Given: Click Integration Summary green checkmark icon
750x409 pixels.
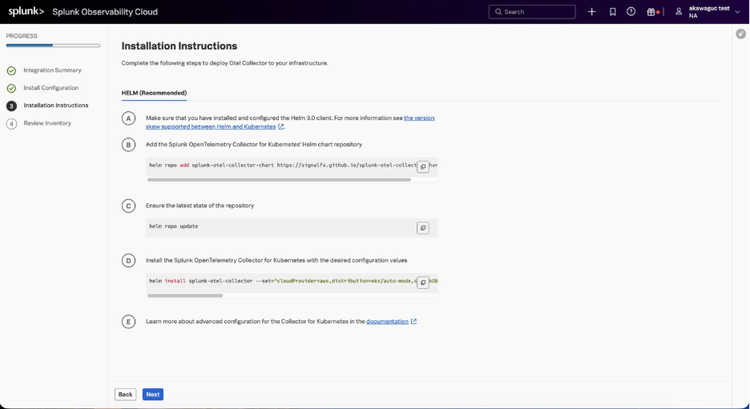Looking at the screenshot, I should pos(11,71).
